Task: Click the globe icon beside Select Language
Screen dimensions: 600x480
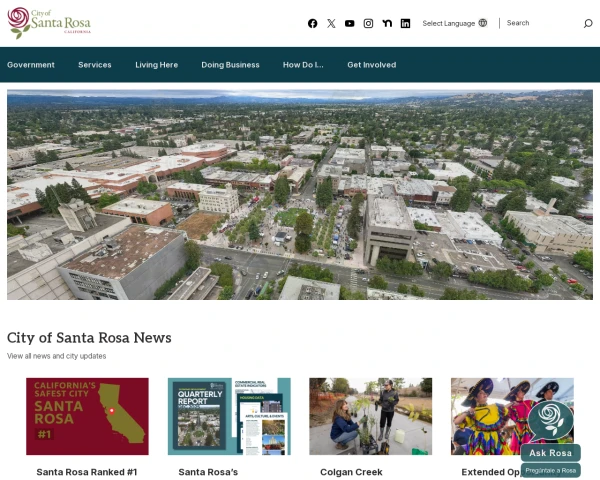Action: coord(483,23)
